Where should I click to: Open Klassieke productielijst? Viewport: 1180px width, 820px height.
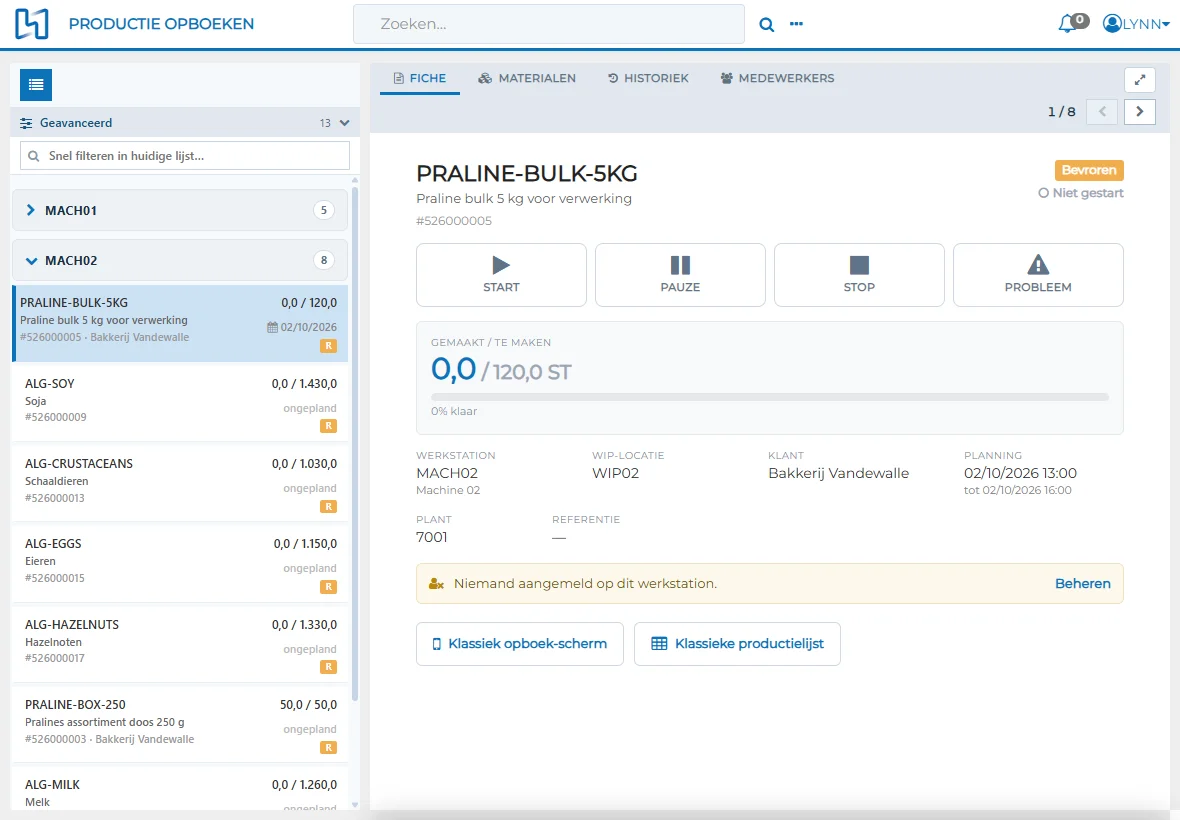[x=738, y=644]
